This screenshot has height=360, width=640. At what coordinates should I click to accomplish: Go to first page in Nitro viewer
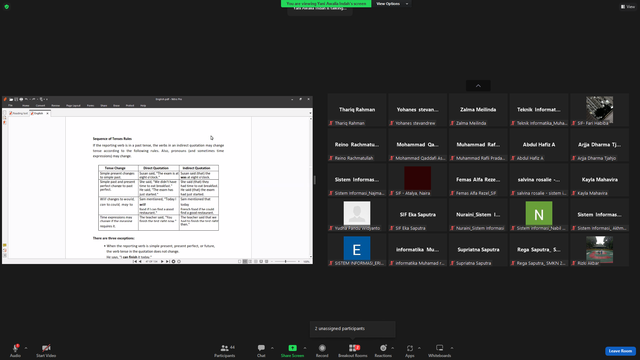click(135, 261)
